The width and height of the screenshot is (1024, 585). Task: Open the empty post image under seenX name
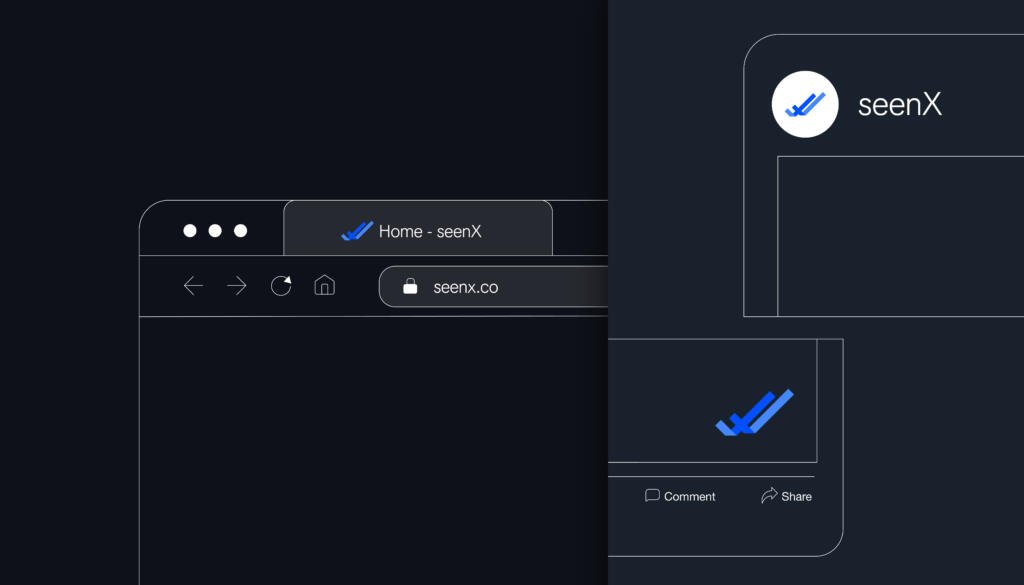(x=900, y=236)
